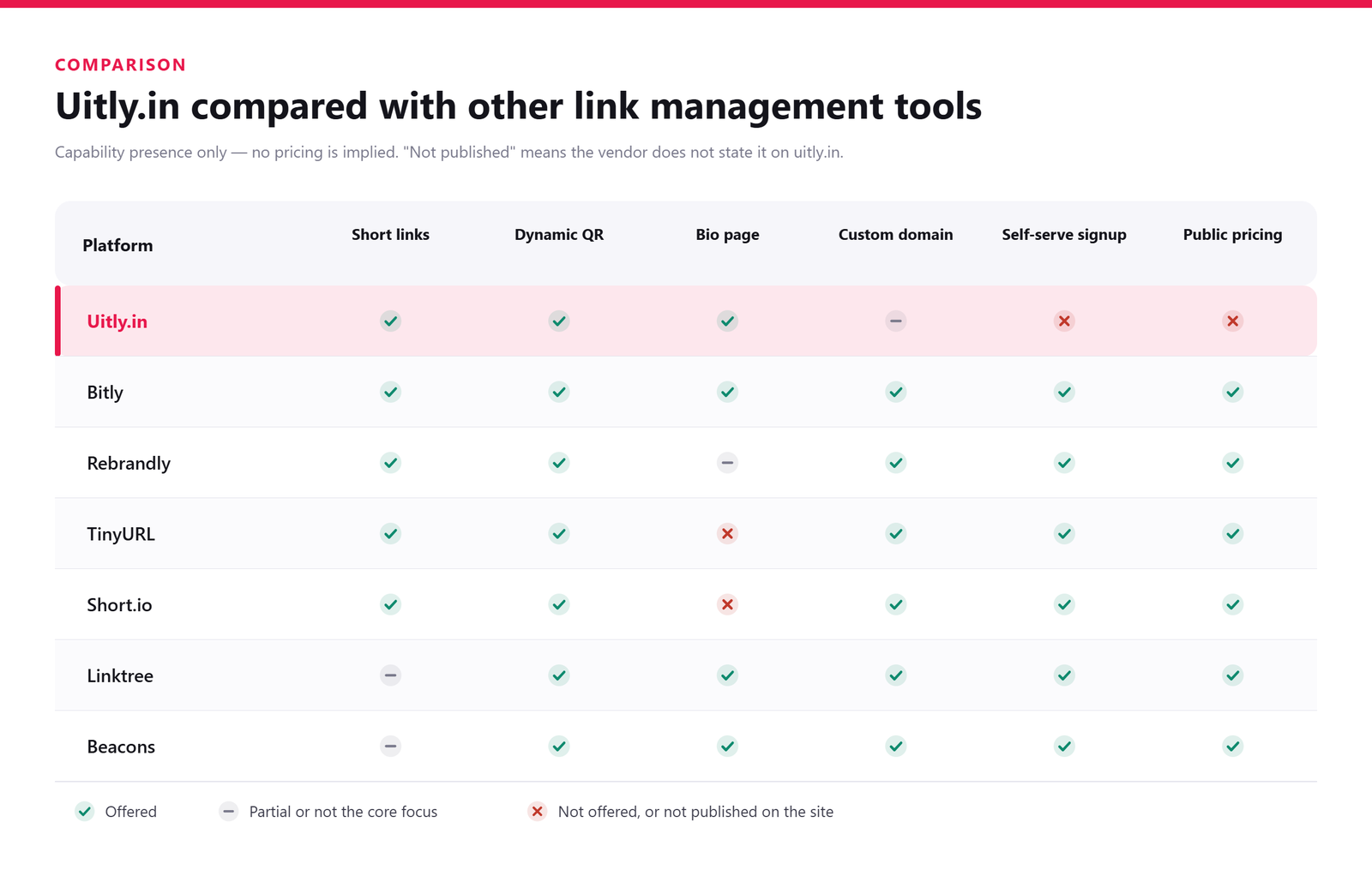
Task: Click Beacons Dynamic QR check icon
Action: [x=559, y=747]
